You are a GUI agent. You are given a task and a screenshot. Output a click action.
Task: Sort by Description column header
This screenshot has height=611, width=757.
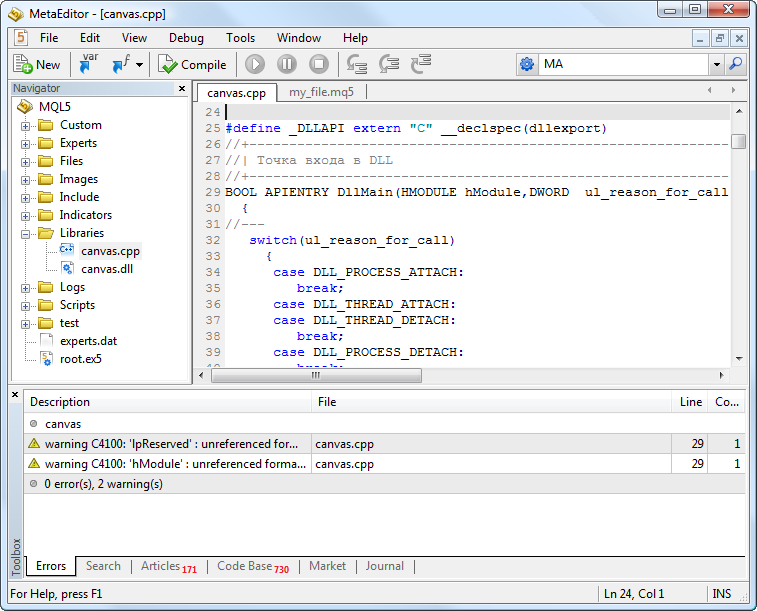pos(168,402)
